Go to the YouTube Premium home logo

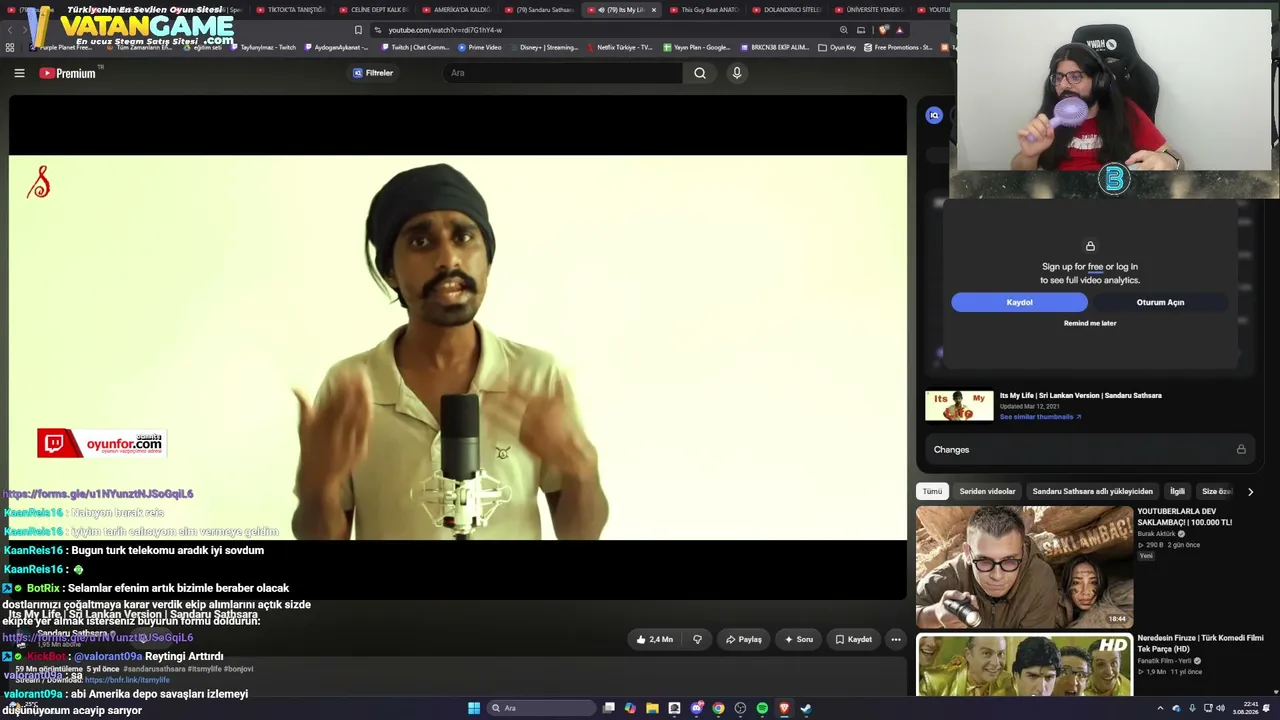pyautogui.click(x=68, y=73)
